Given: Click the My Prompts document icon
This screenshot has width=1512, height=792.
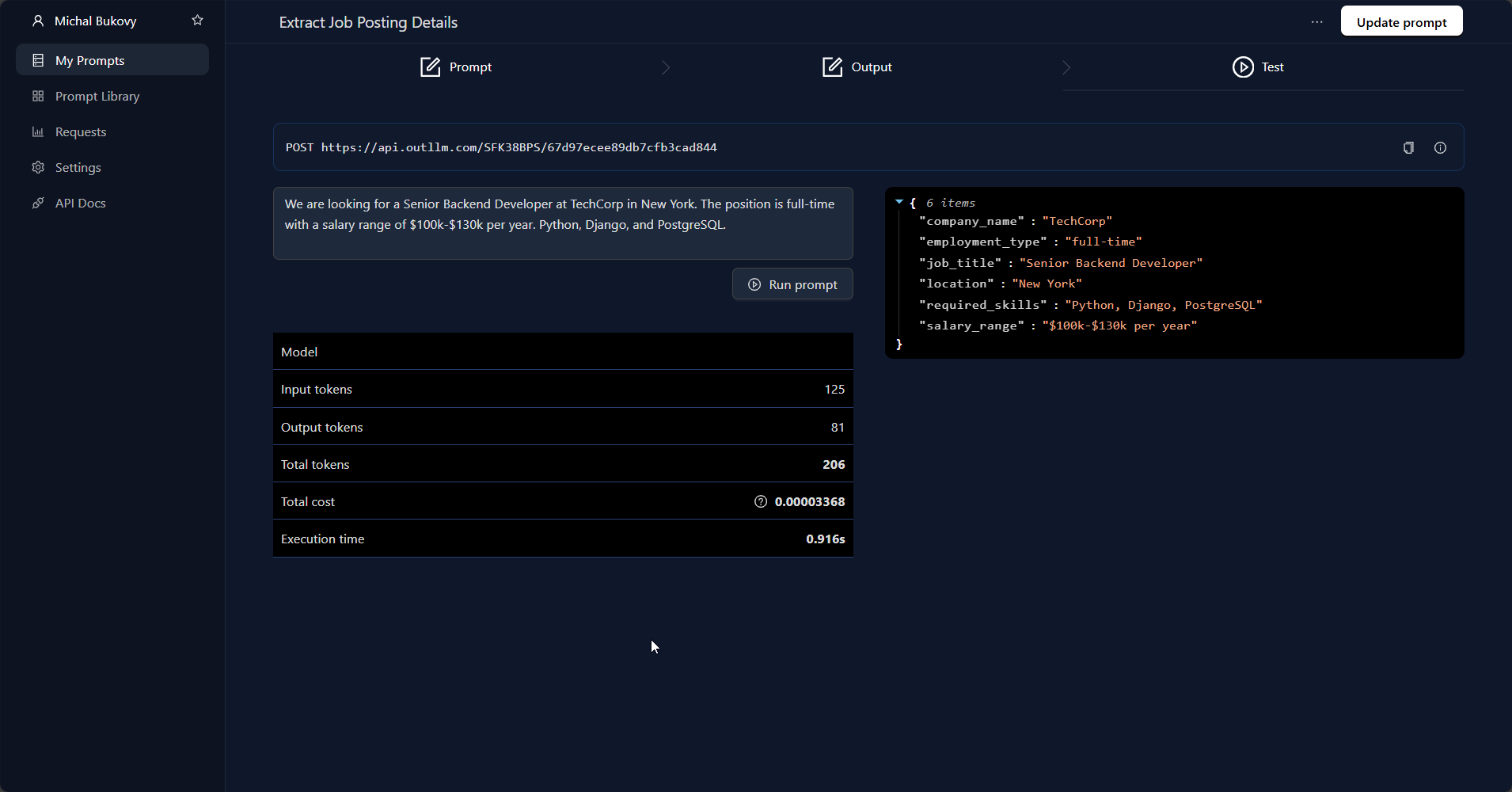Looking at the screenshot, I should coord(38,60).
